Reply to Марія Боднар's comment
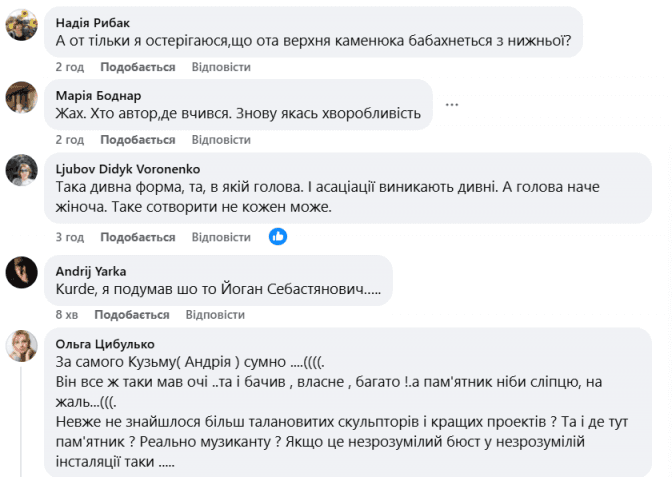 point(220,140)
